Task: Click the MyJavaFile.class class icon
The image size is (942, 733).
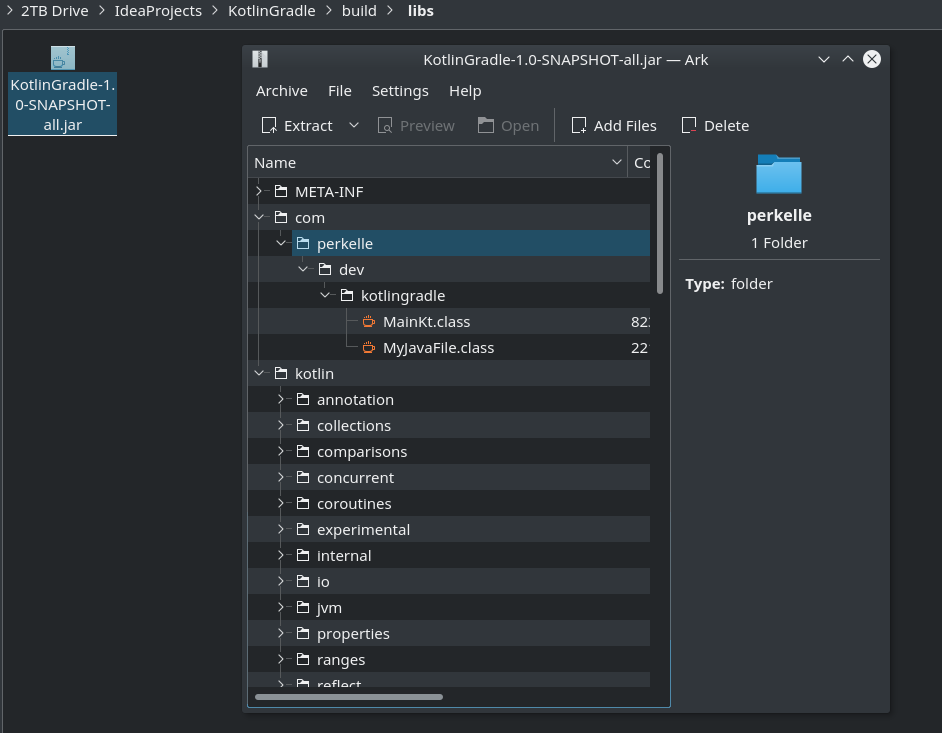Action: (368, 347)
